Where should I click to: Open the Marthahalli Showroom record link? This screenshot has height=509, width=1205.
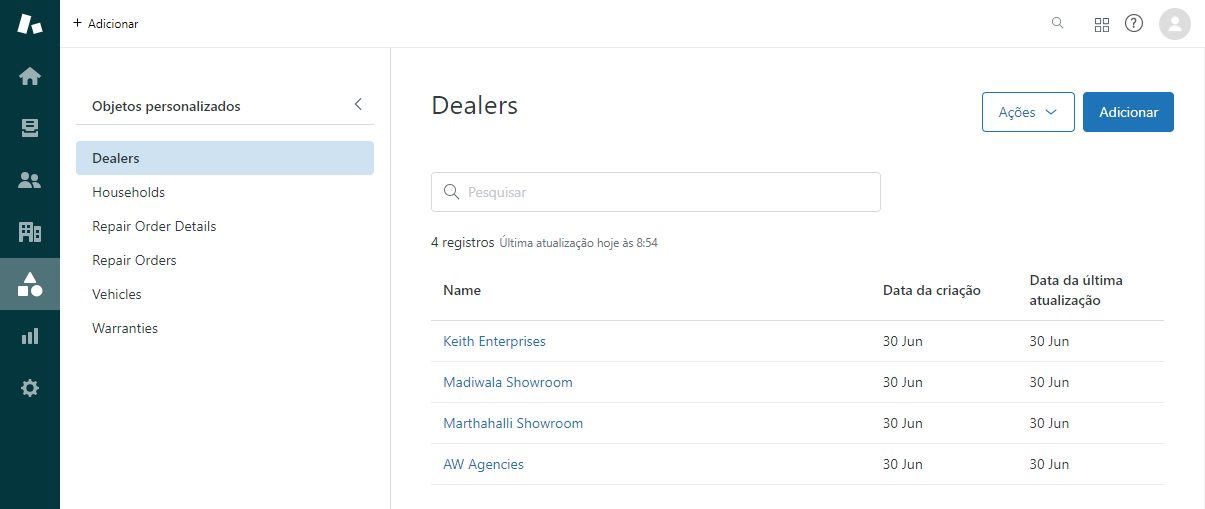click(513, 423)
